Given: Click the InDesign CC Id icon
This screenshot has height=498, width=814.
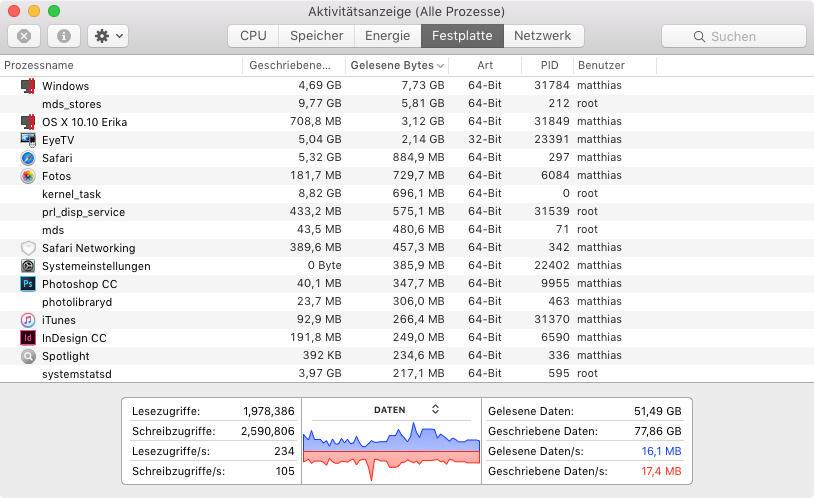Looking at the screenshot, I should (28, 338).
